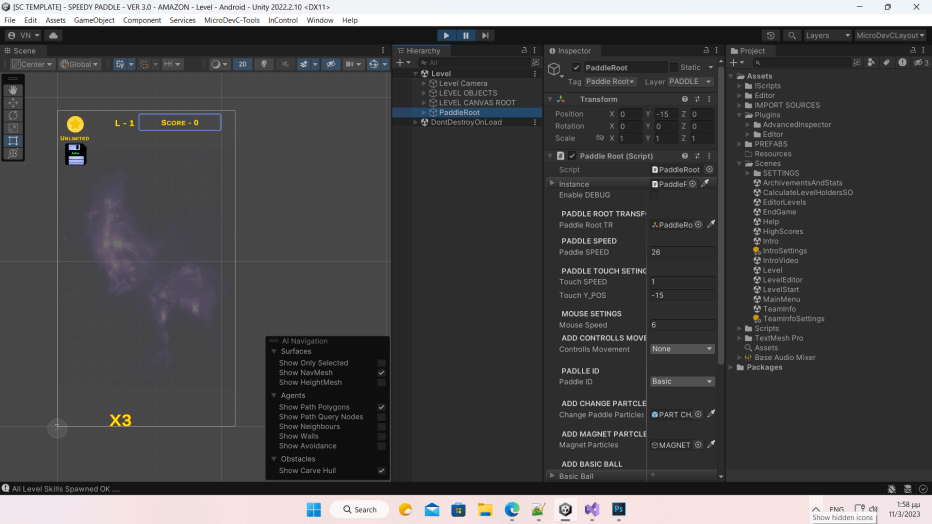Activate the Rect tool in Scene toolbar
This screenshot has width=932, height=524.
(13, 141)
